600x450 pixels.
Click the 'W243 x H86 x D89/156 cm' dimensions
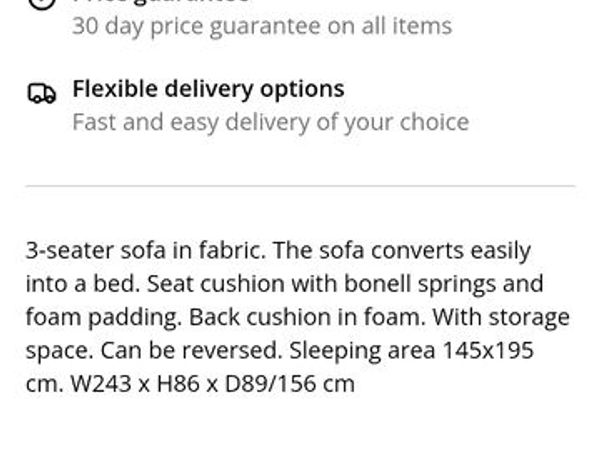click(212, 384)
